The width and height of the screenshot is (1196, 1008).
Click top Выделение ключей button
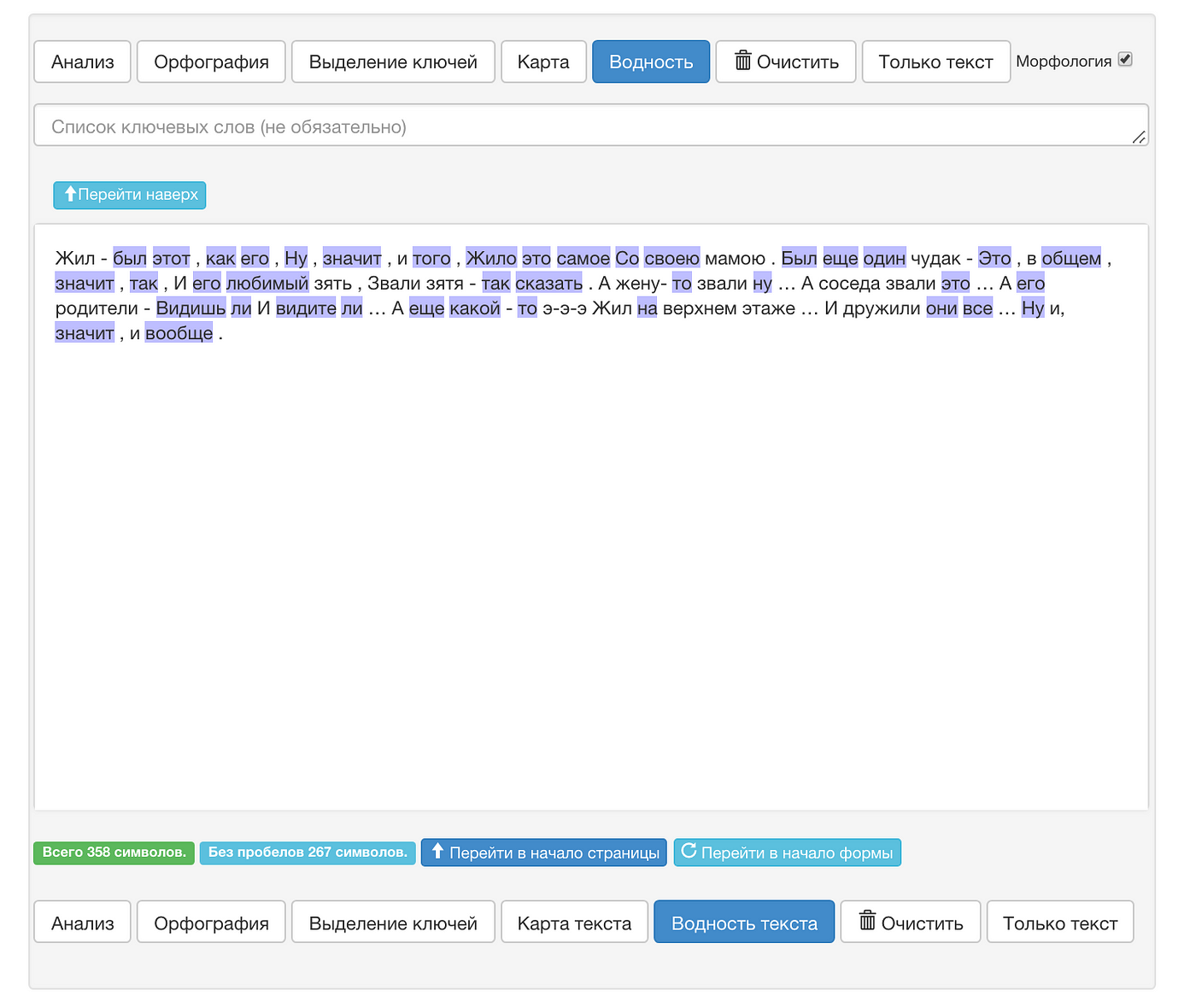tap(393, 62)
